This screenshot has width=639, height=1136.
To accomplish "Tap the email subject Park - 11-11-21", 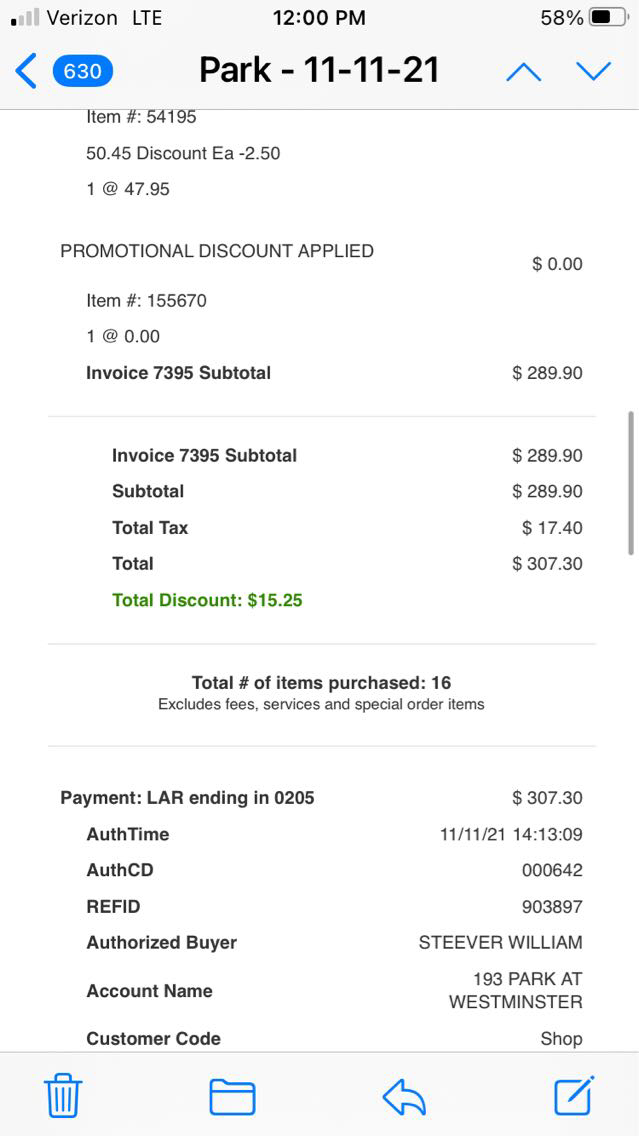I will [319, 70].
